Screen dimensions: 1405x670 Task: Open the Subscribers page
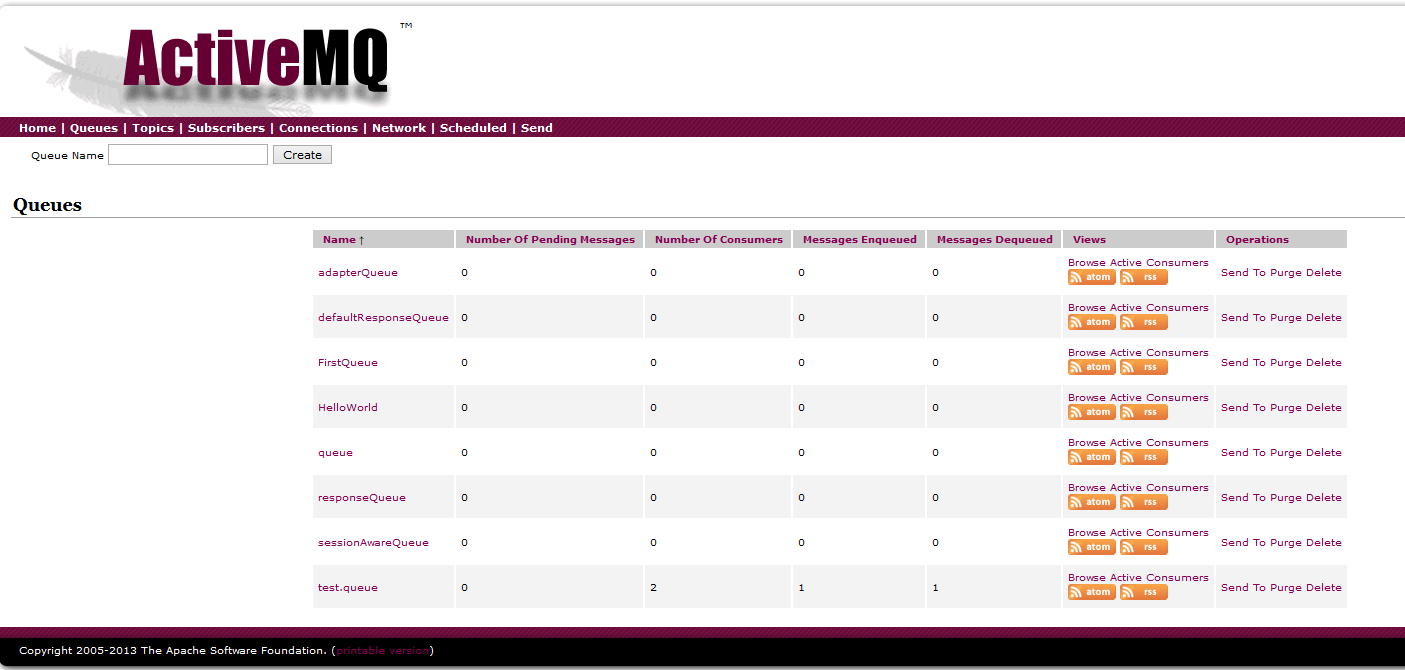coord(226,128)
